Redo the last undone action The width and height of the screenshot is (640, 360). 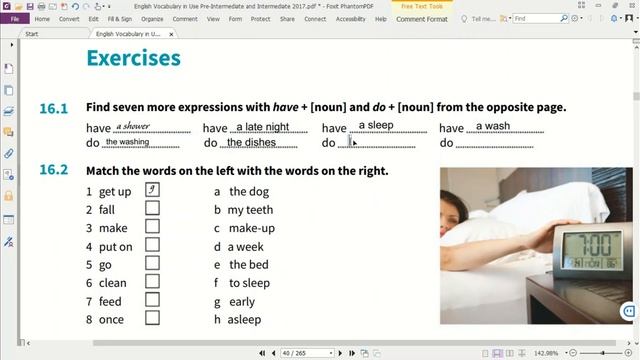pos(86,7)
